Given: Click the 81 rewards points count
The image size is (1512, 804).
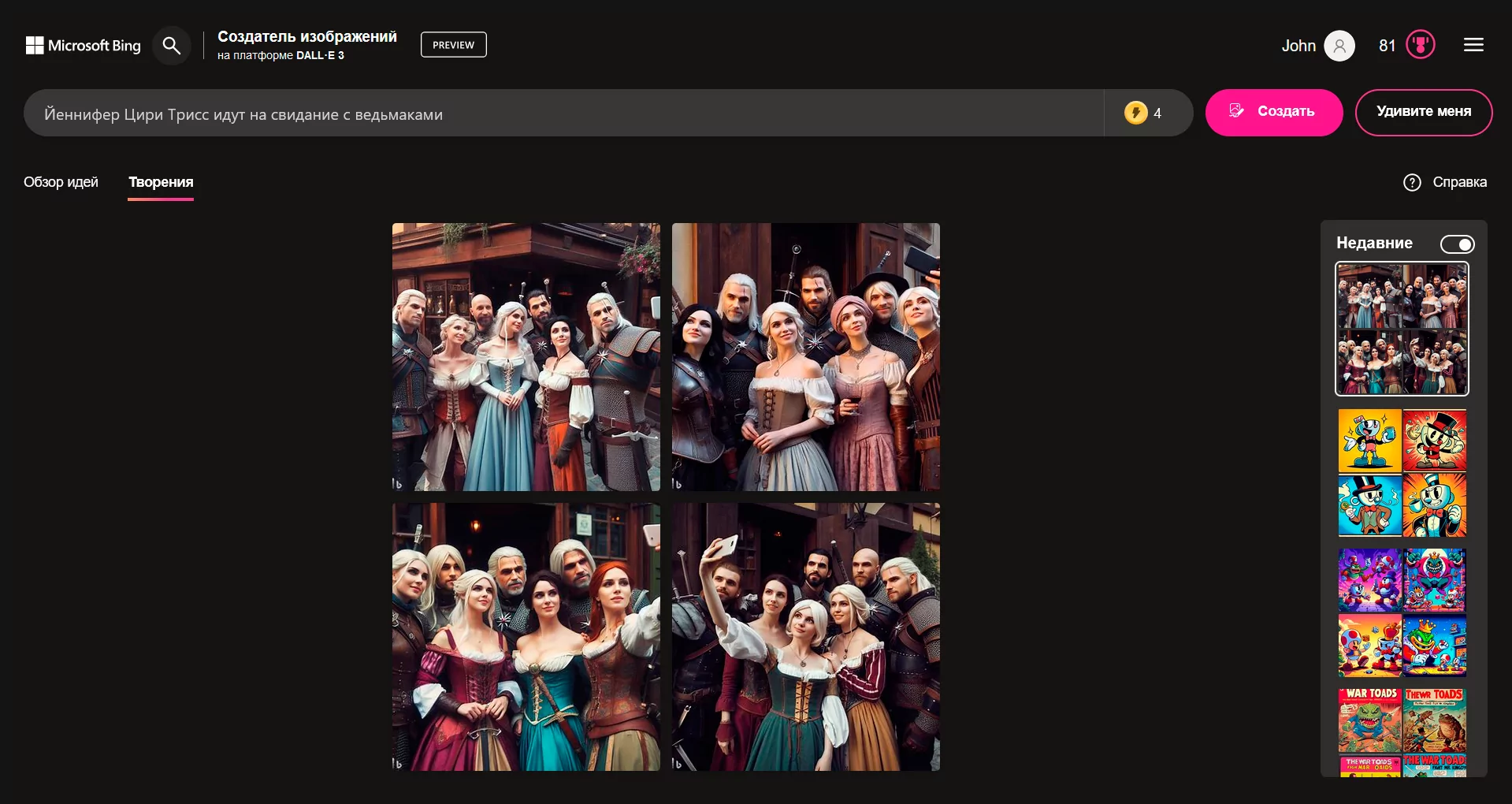Looking at the screenshot, I should pyautogui.click(x=1388, y=46).
